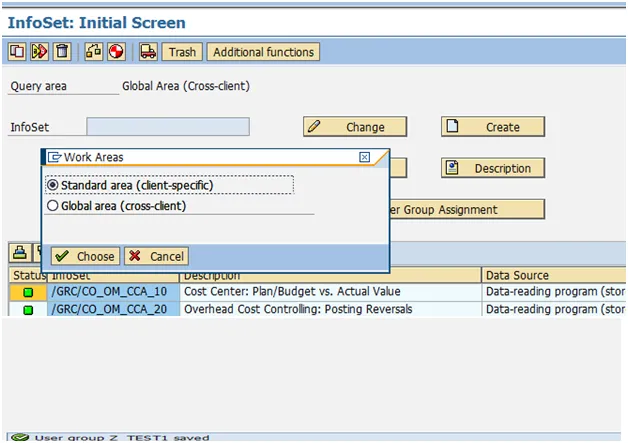Close the Work Areas dialog with X
This screenshot has width=628, height=443.
[365, 157]
